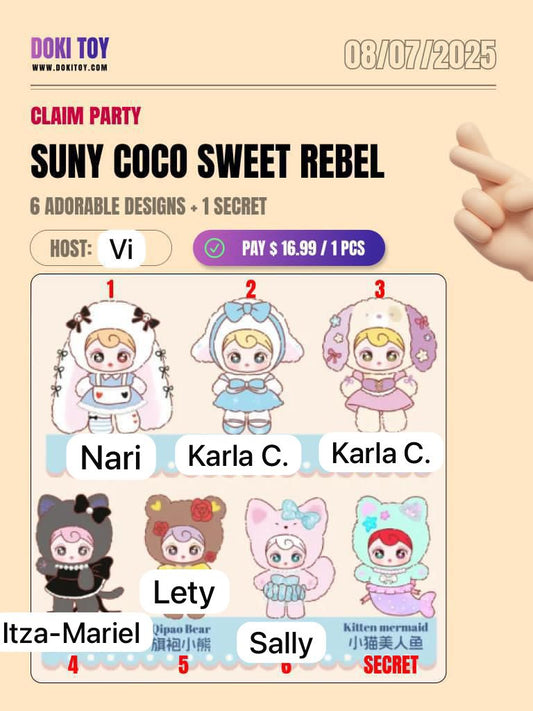Click the Lety name label
Image resolution: width=533 pixels, height=711 pixels.
(184, 592)
